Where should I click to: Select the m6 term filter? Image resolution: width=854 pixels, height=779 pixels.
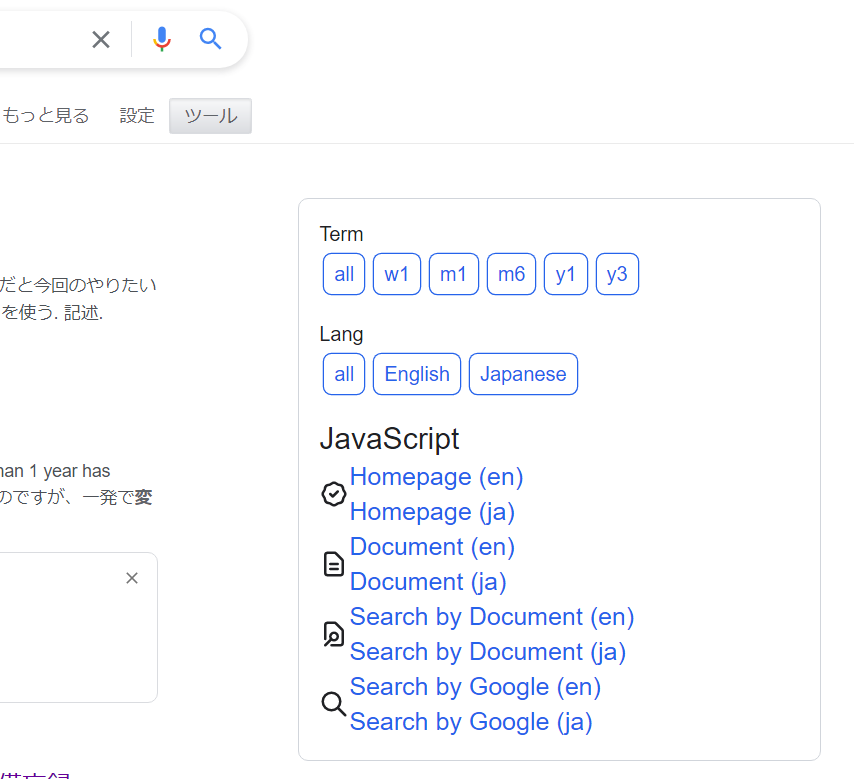[x=511, y=274]
